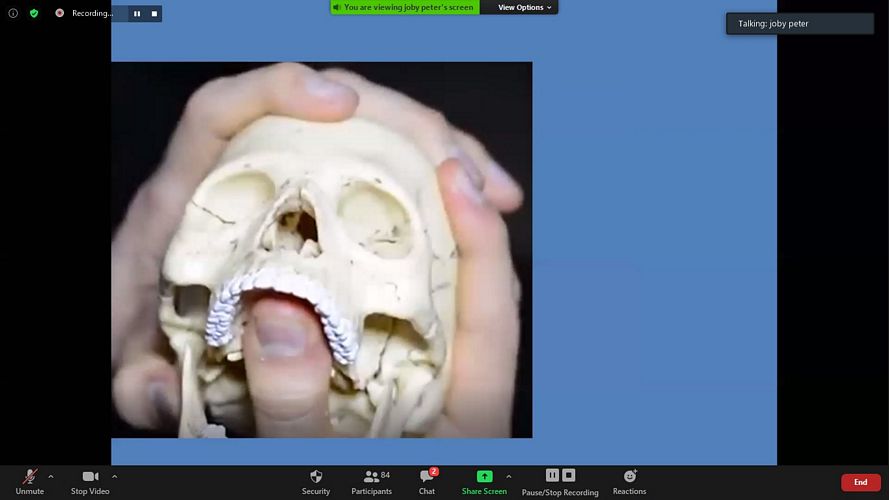Open the View Options dropdown
Image resolution: width=889 pixels, height=500 pixels.
click(x=524, y=7)
